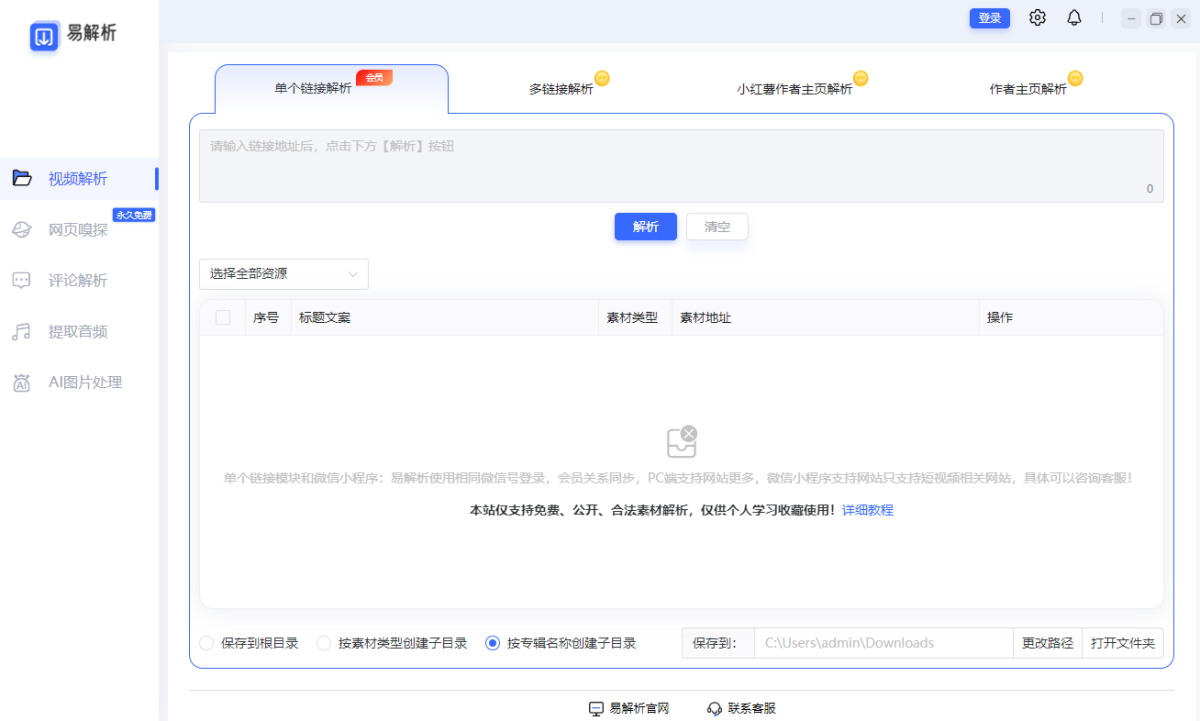
Task: Open the 视频解析 sidebar panel
Action: pyautogui.click(x=79, y=178)
